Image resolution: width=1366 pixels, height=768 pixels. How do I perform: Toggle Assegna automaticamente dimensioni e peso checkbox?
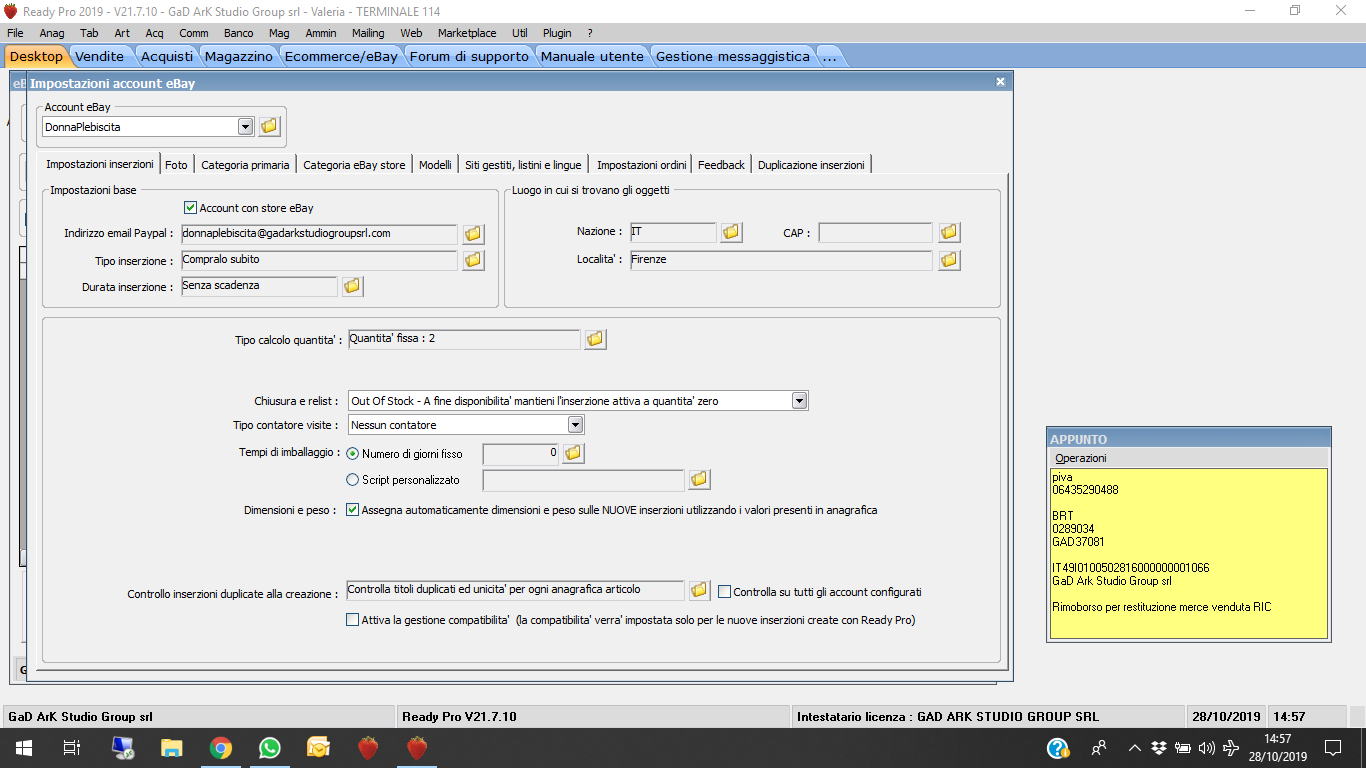click(352, 510)
